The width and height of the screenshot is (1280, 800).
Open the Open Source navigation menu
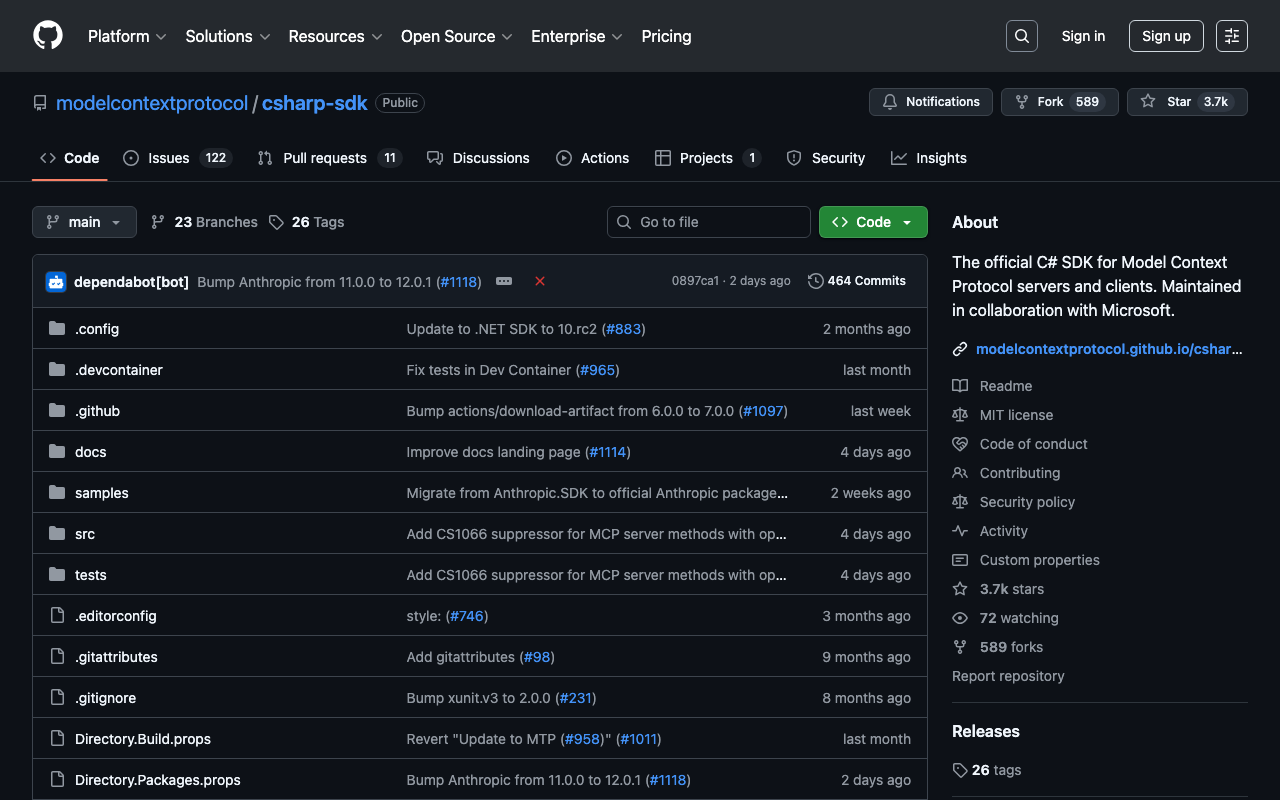(456, 36)
